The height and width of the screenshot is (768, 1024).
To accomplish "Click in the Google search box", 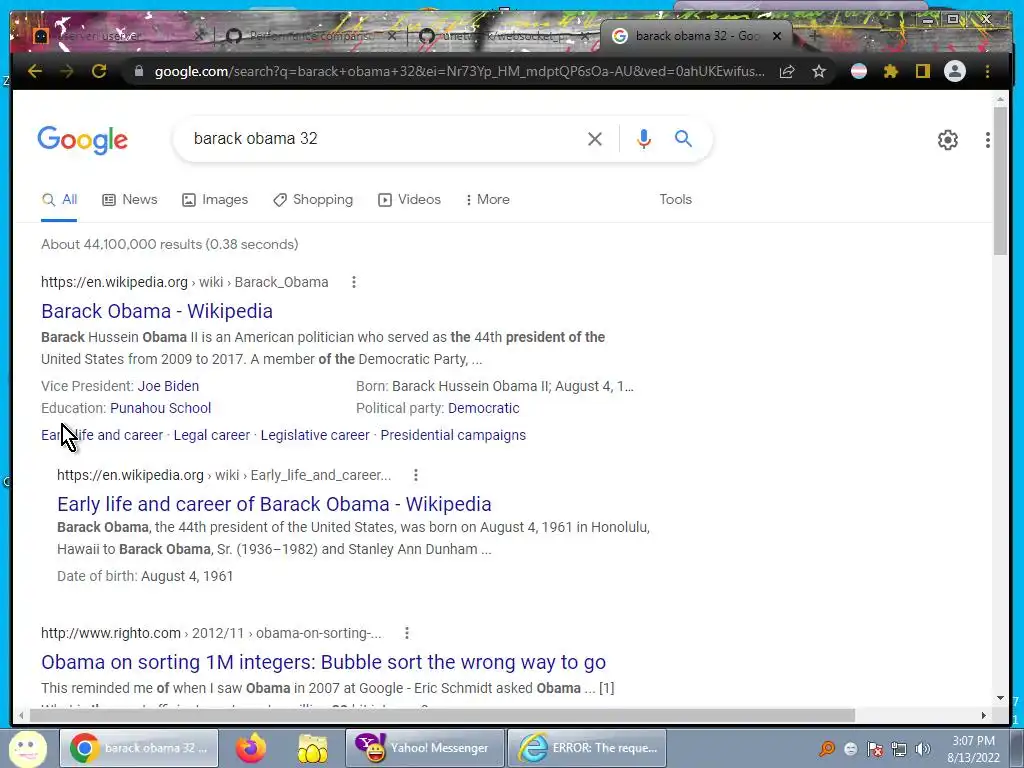I will click(385, 138).
